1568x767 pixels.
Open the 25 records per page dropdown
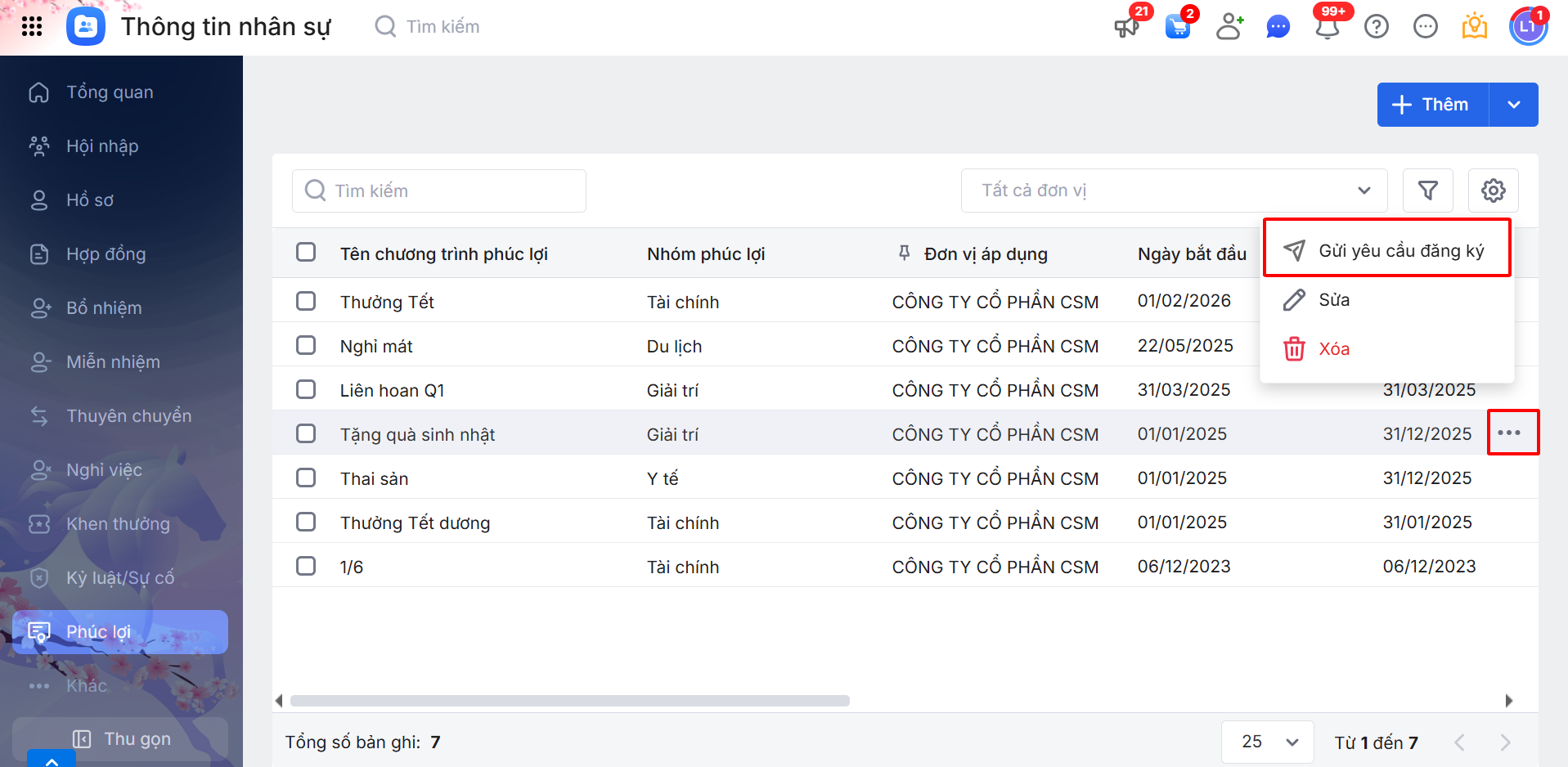[1268, 742]
